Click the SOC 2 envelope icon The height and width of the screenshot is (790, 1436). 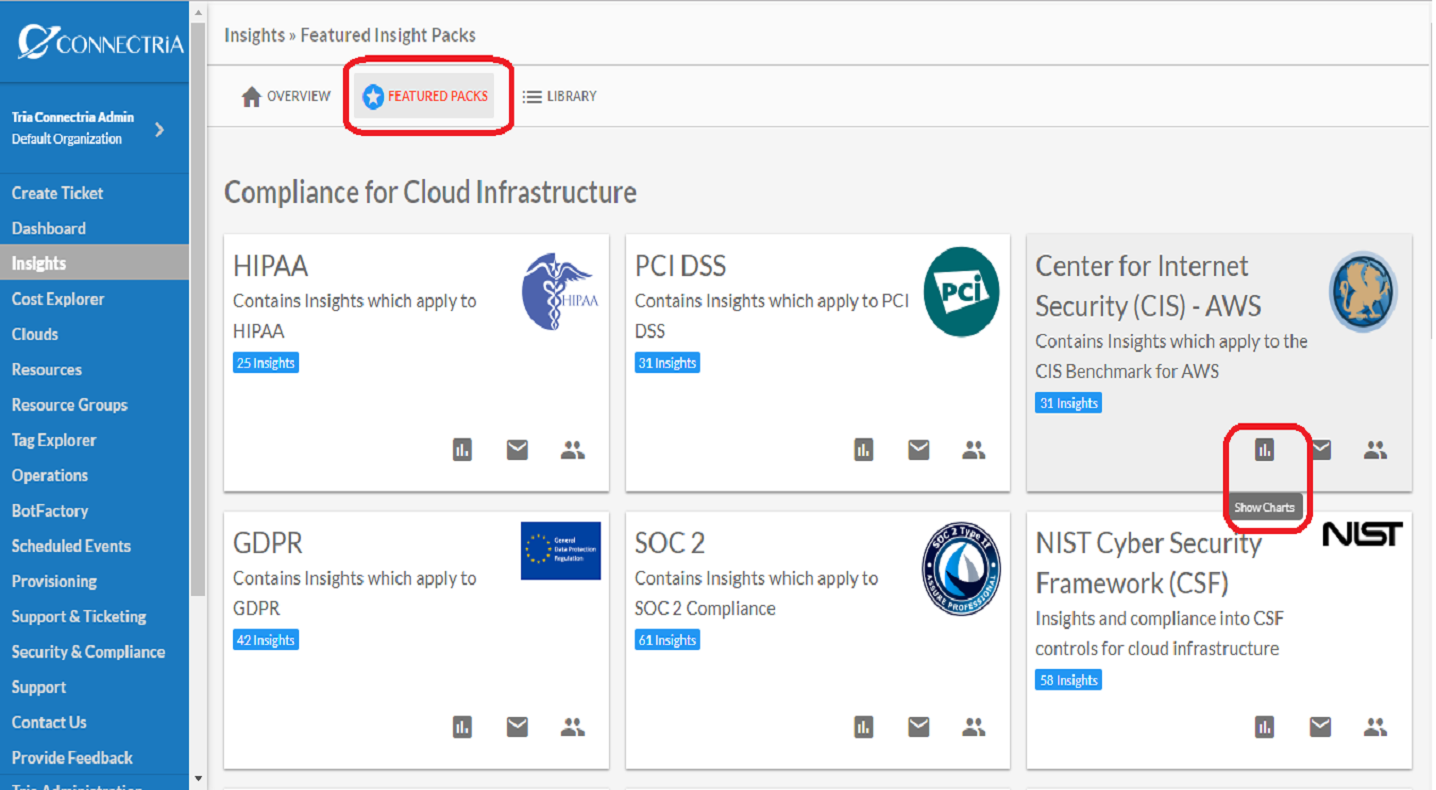tap(919, 727)
